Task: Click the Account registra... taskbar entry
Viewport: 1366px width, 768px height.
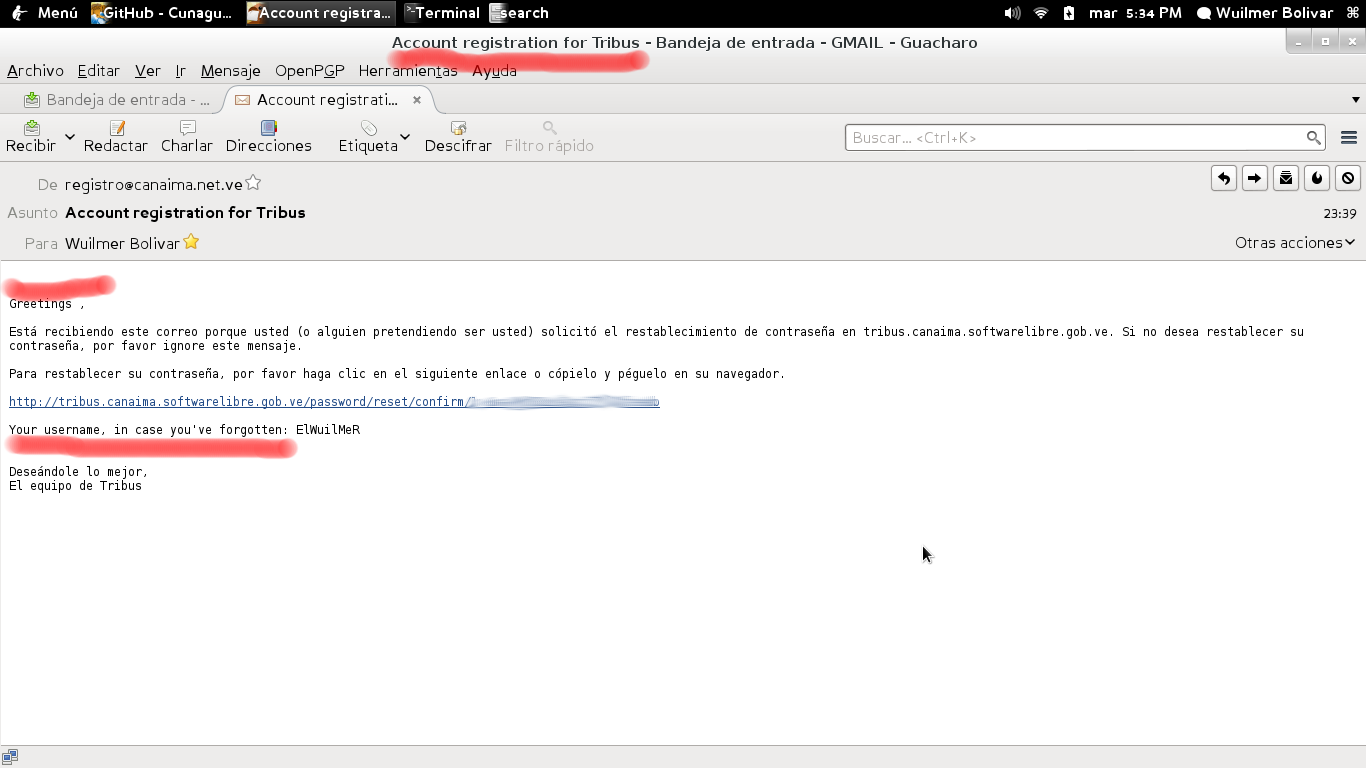Action: coord(320,13)
